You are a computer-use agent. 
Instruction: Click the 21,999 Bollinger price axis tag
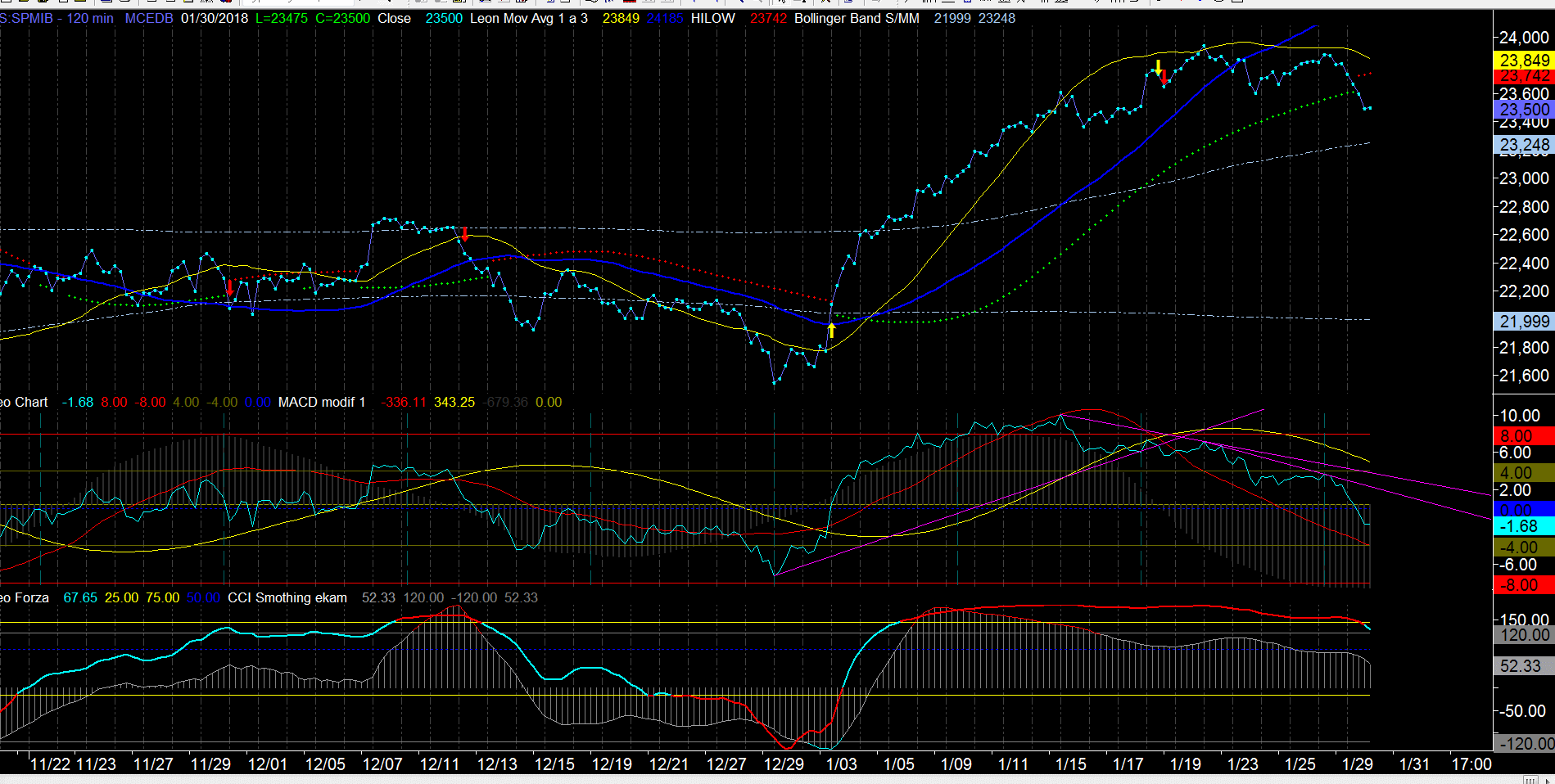[x=1524, y=322]
